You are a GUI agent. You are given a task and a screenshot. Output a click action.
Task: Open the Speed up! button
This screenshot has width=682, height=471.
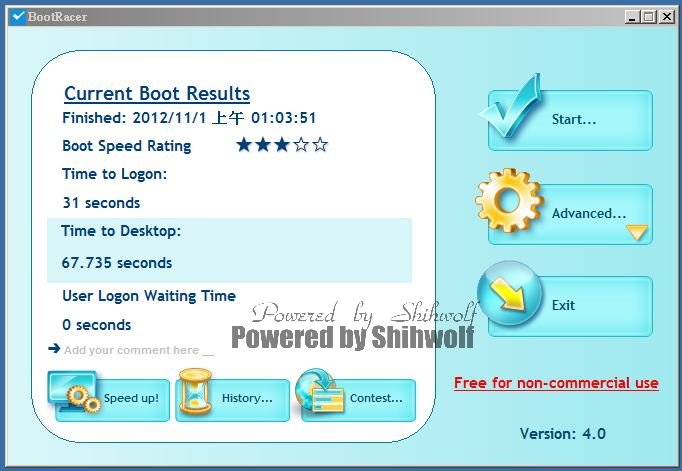tap(113, 400)
